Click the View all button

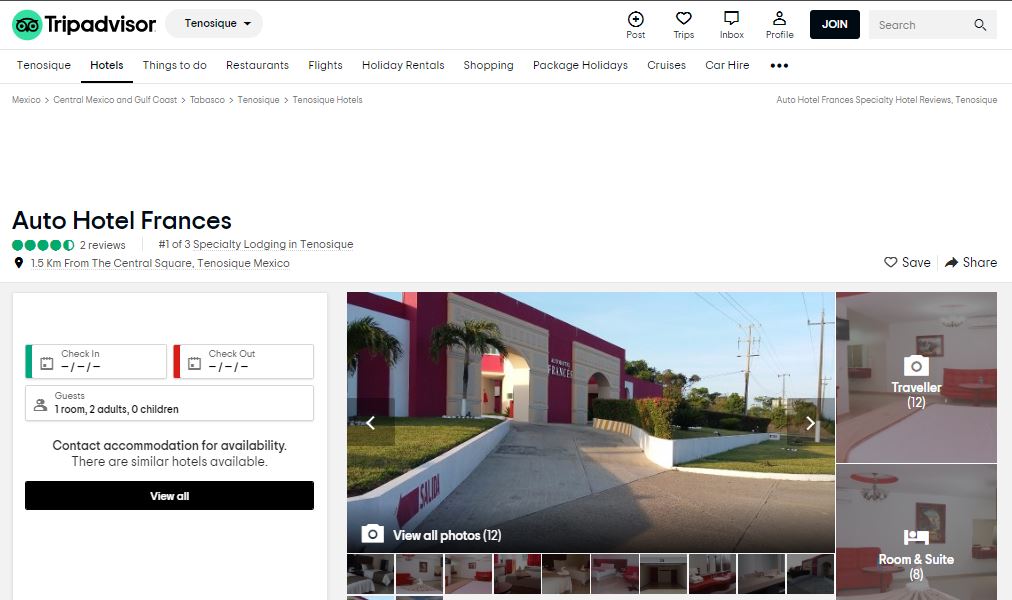(x=169, y=495)
